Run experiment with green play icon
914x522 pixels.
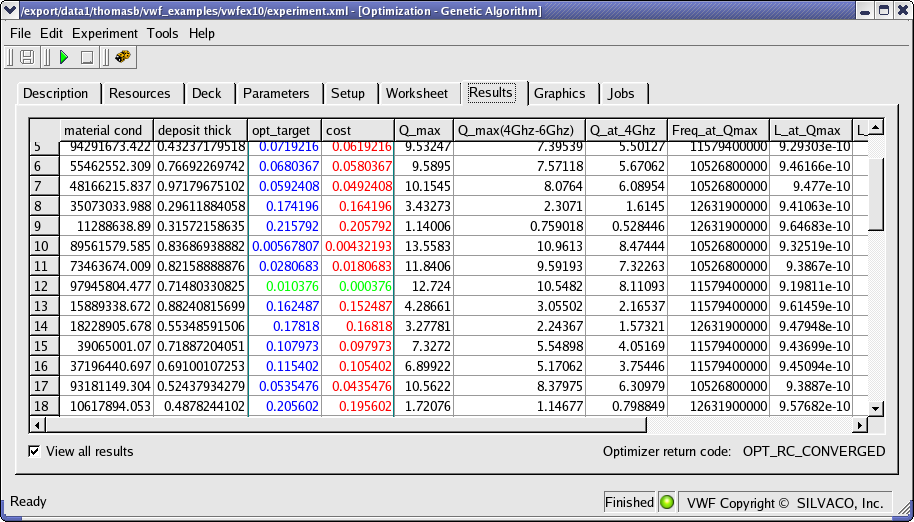click(64, 57)
